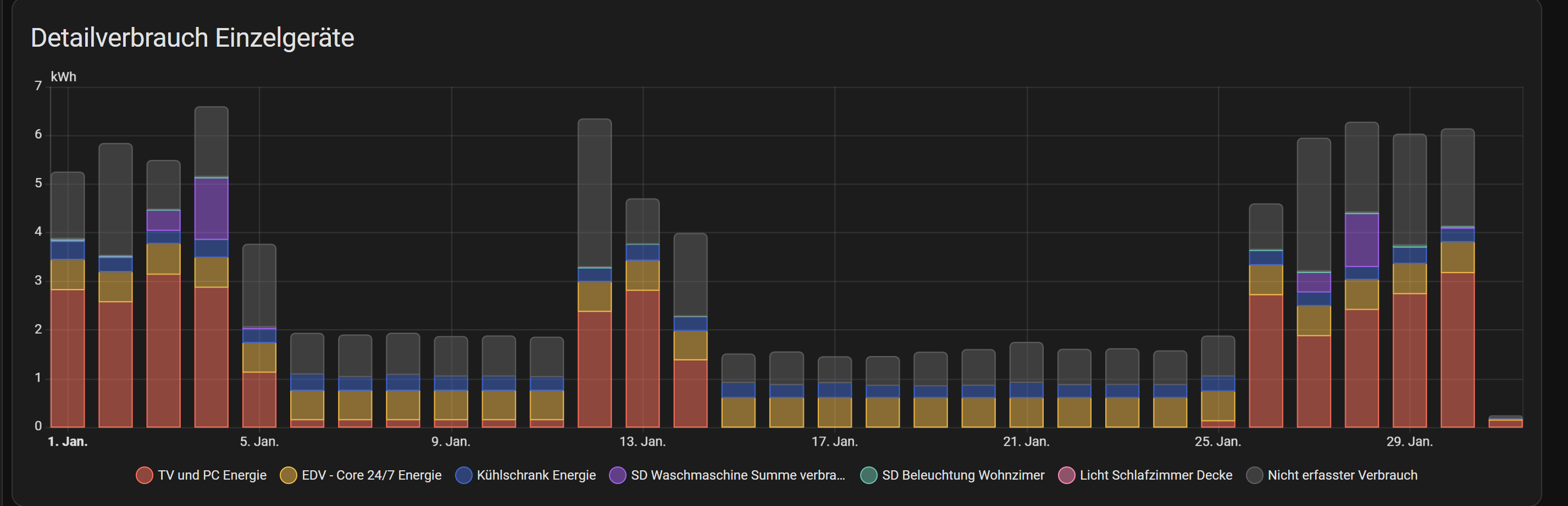
Task: Click the tiny last bar of the month
Action: pyautogui.click(x=1505, y=422)
